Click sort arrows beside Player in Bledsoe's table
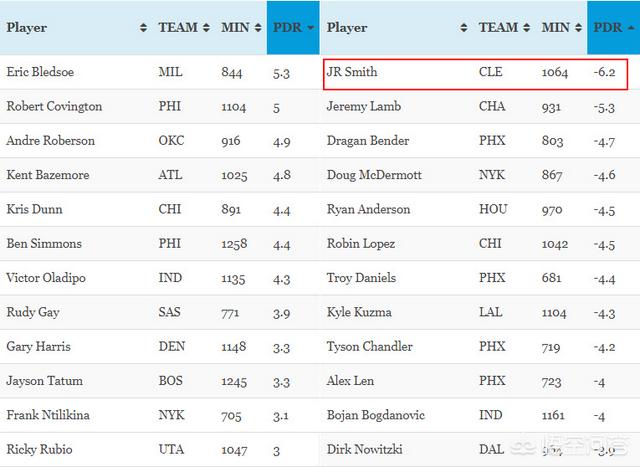Viewport: 640px width, 467px height. tap(143, 28)
